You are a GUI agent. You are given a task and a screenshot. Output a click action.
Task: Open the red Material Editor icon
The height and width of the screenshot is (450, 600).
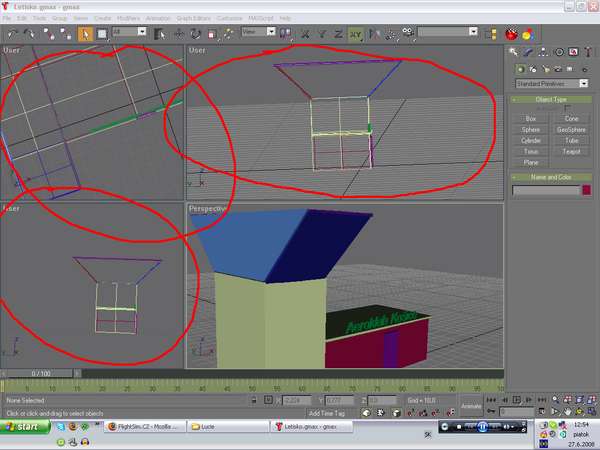pyautogui.click(x=511, y=34)
